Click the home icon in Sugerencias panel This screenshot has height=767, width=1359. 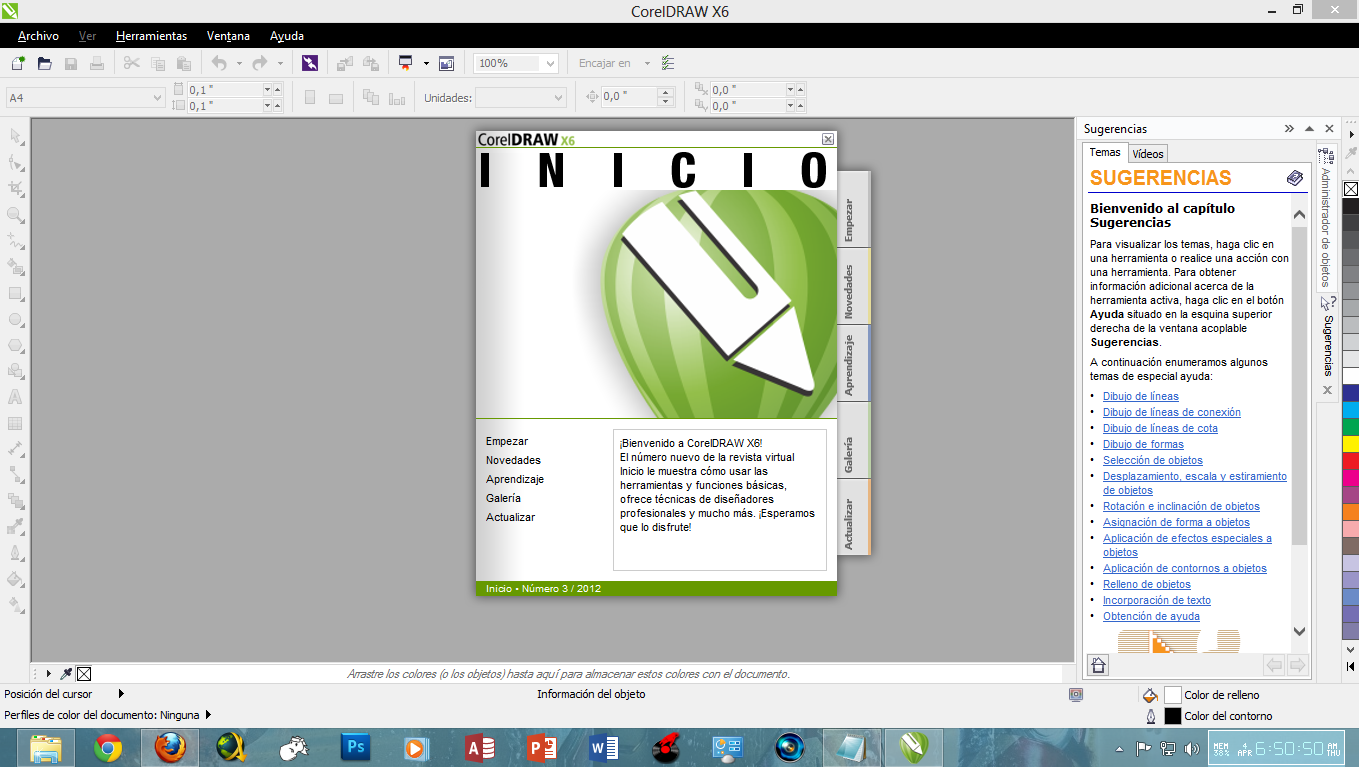point(1098,665)
